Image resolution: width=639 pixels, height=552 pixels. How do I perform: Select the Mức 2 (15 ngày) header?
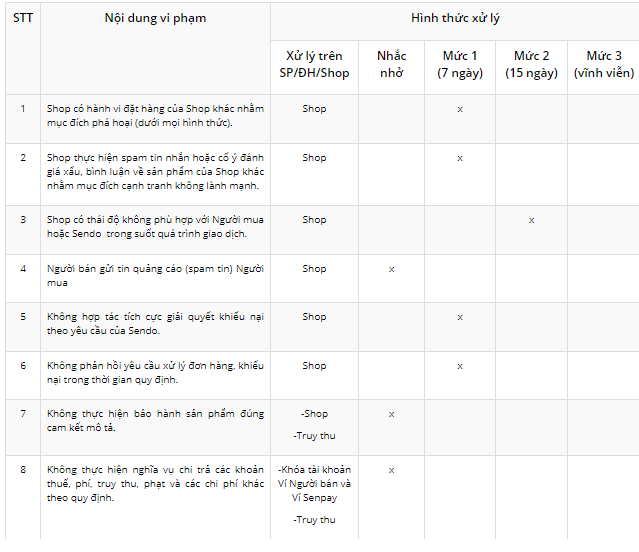(531, 64)
